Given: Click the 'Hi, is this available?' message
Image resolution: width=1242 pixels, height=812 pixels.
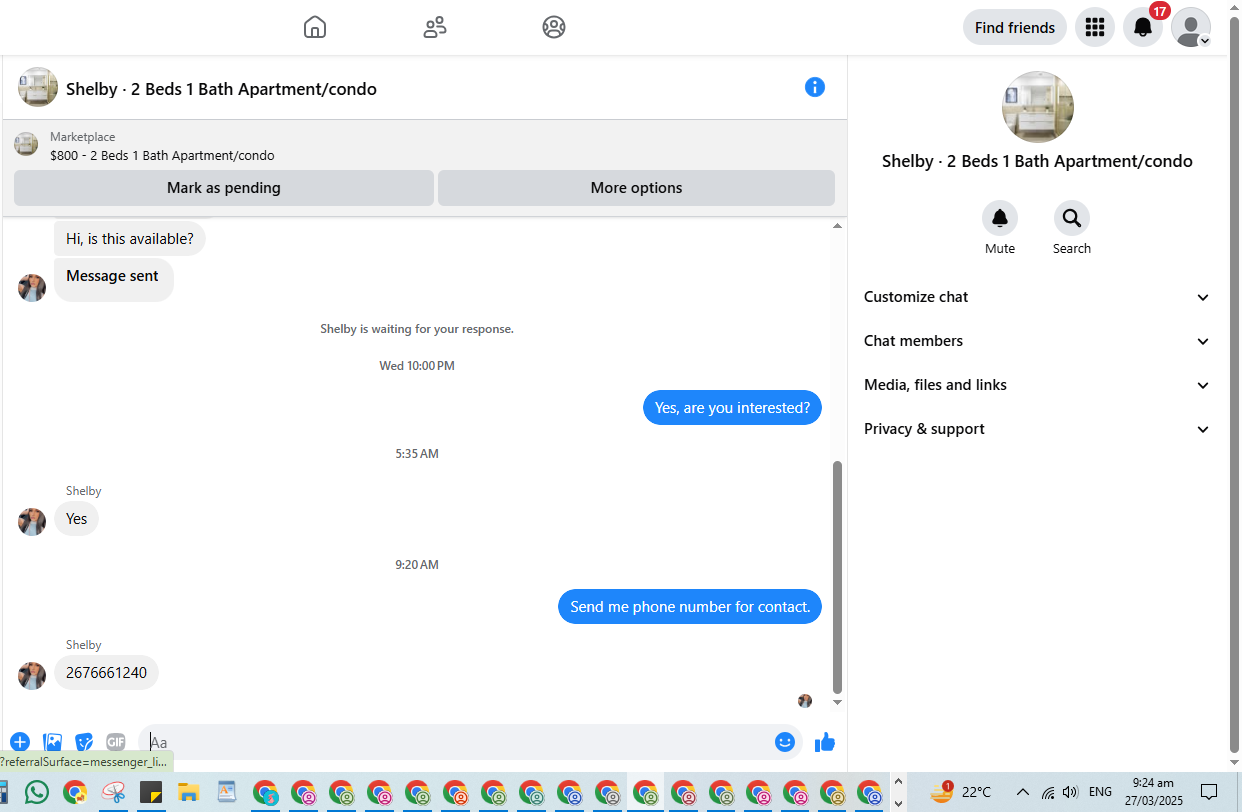Looking at the screenshot, I should [130, 239].
